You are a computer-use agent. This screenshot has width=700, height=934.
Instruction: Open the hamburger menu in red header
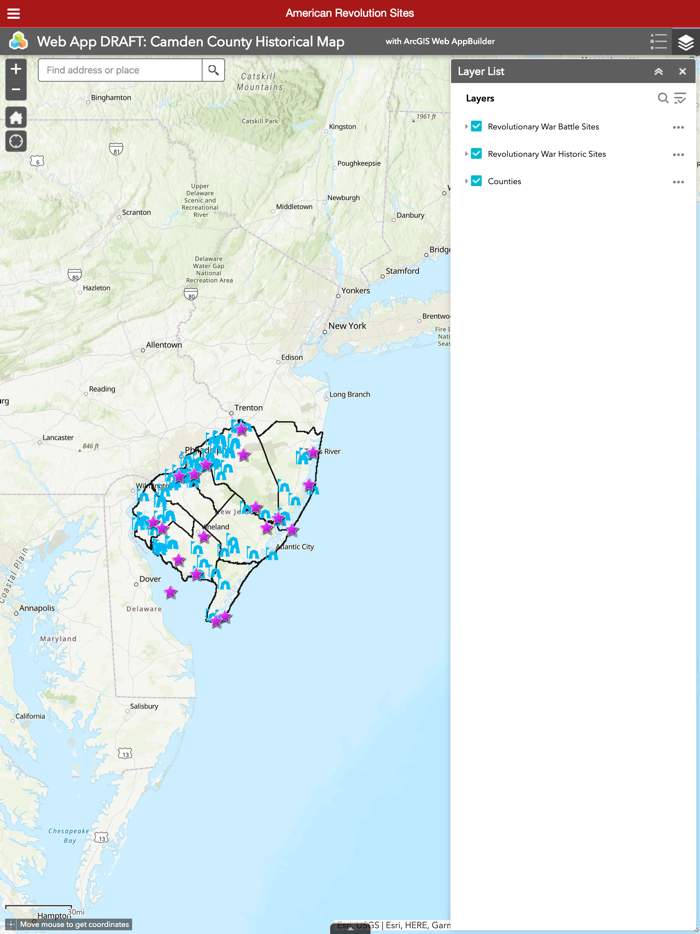tap(13, 13)
